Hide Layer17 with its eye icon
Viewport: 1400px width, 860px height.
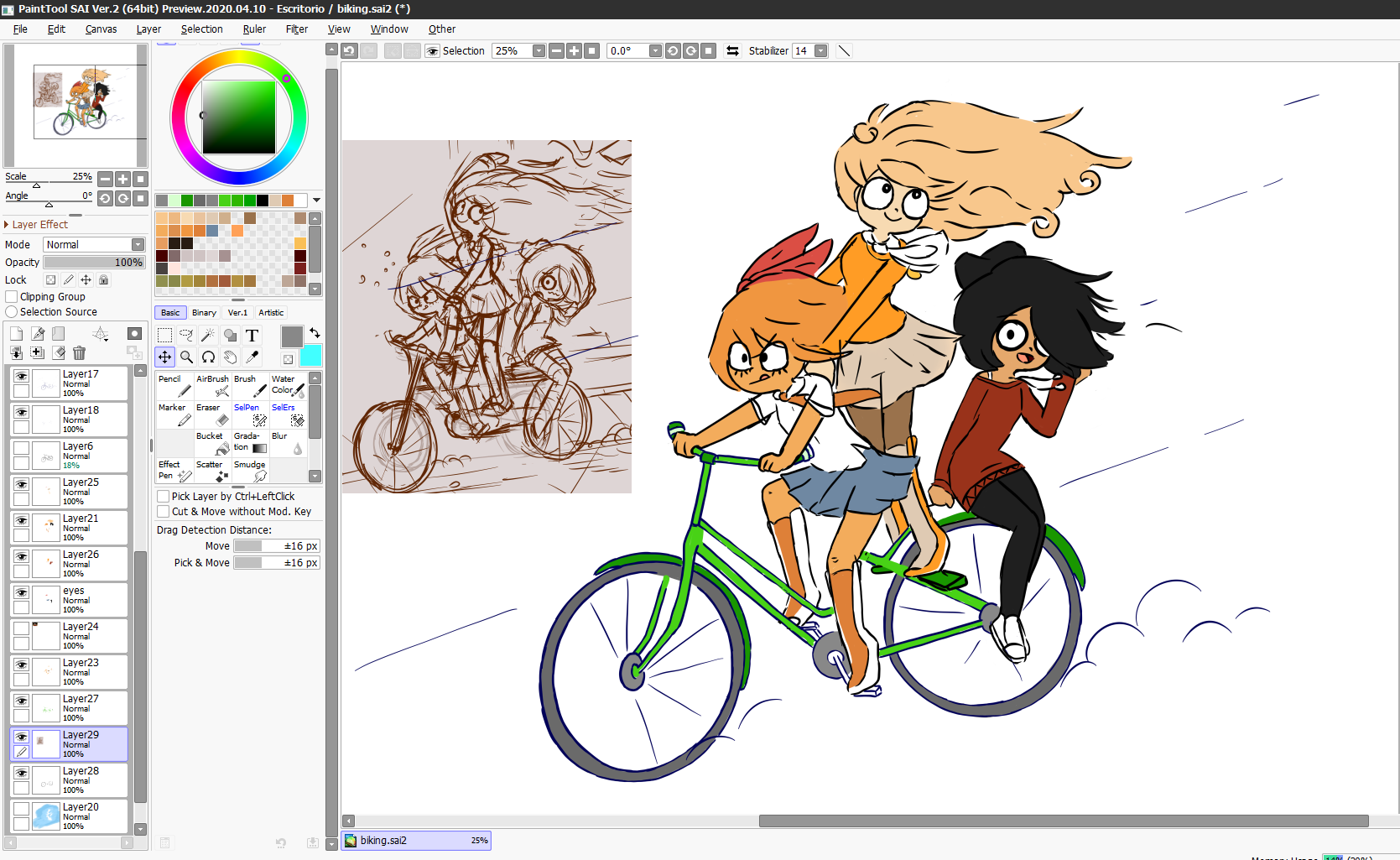(x=21, y=377)
